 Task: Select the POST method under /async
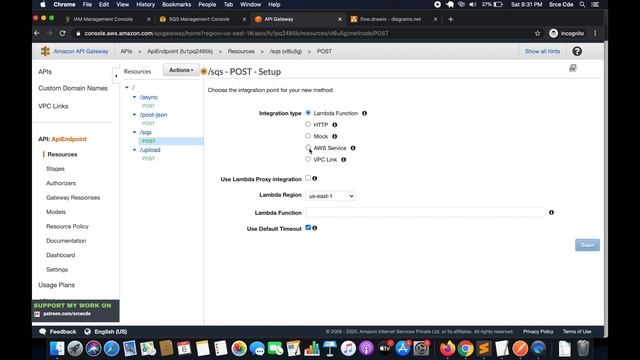[x=148, y=106]
